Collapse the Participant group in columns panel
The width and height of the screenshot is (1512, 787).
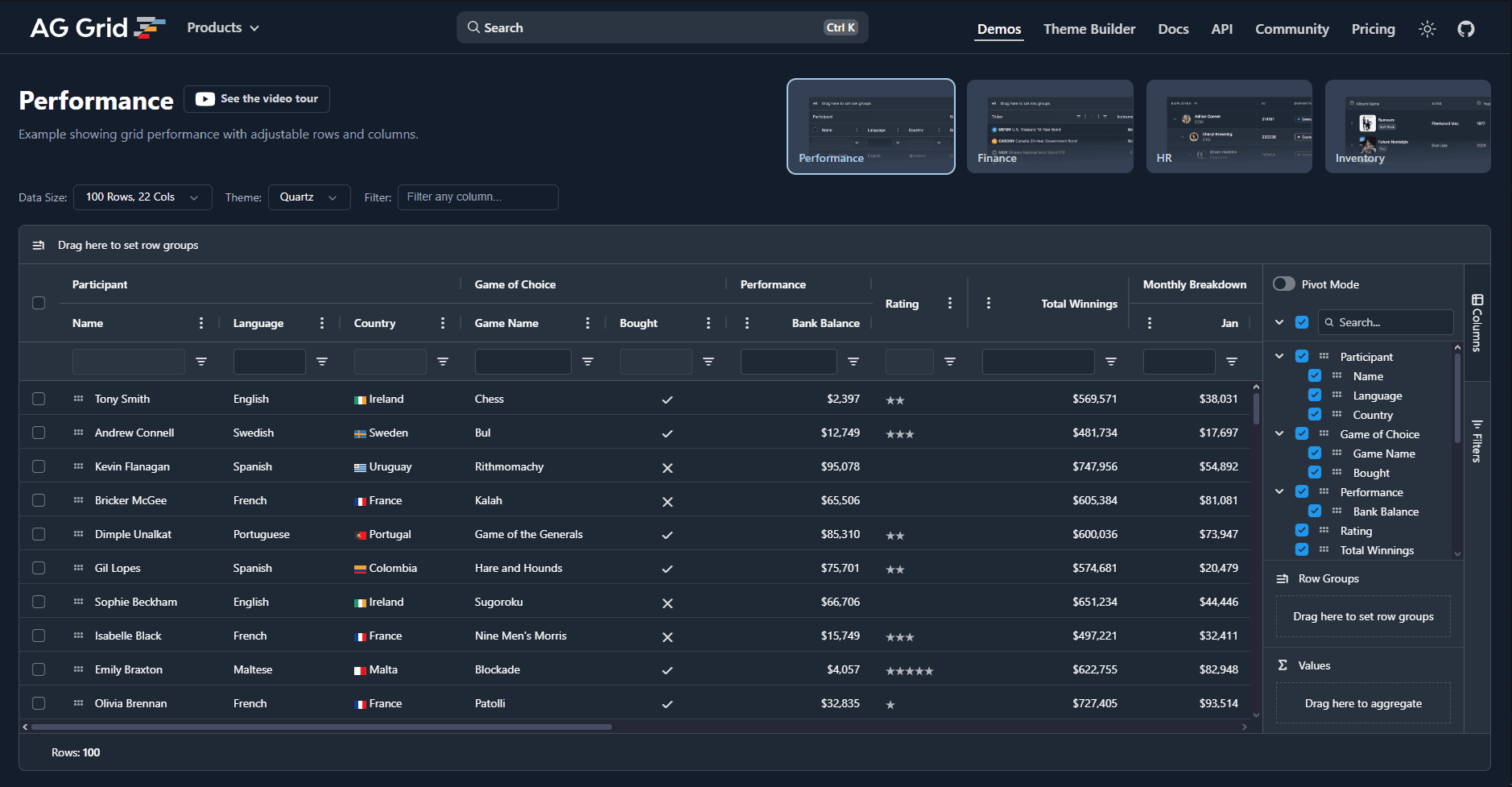click(x=1279, y=356)
